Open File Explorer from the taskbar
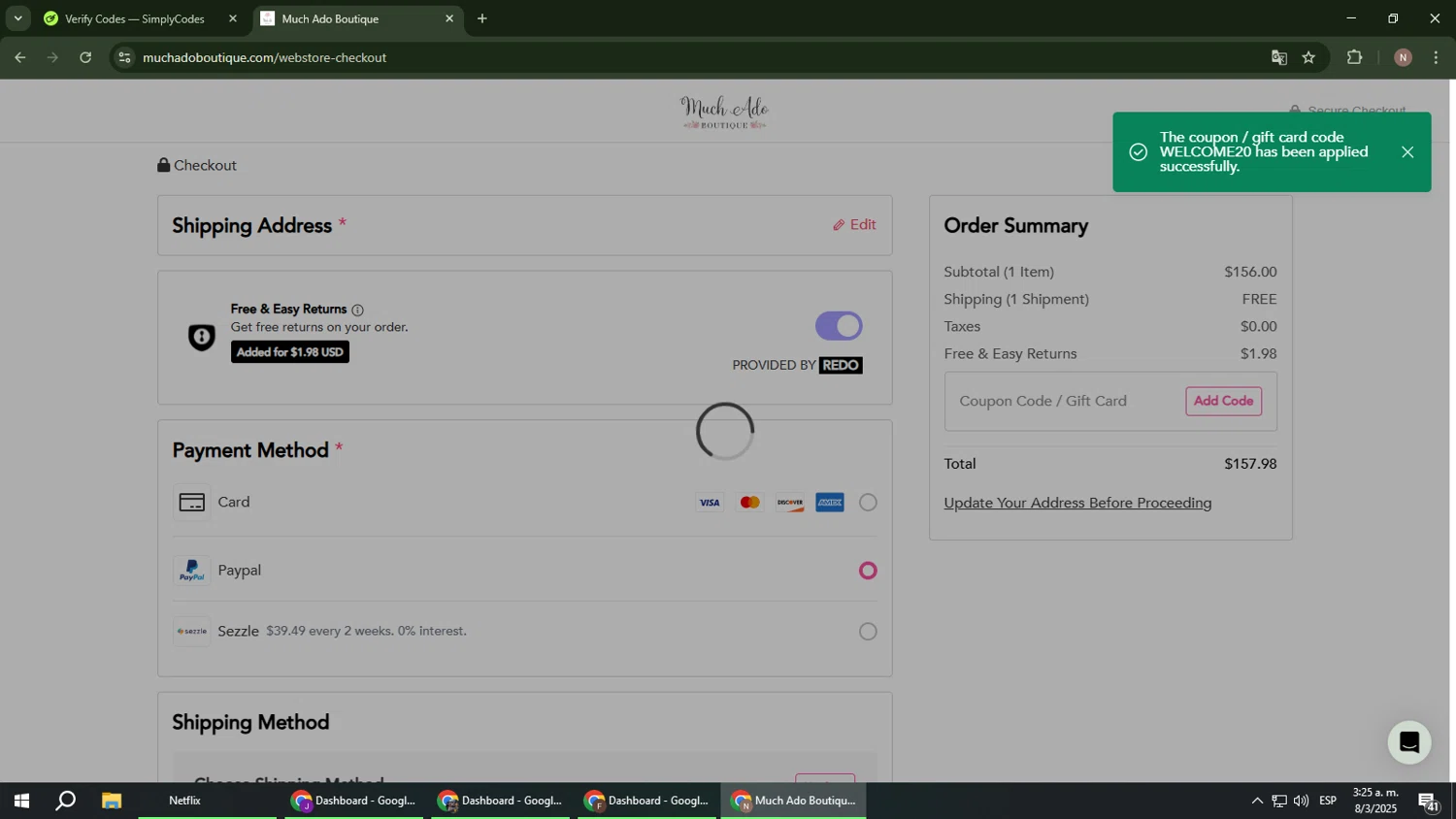This screenshot has width=1456, height=819. point(112,801)
